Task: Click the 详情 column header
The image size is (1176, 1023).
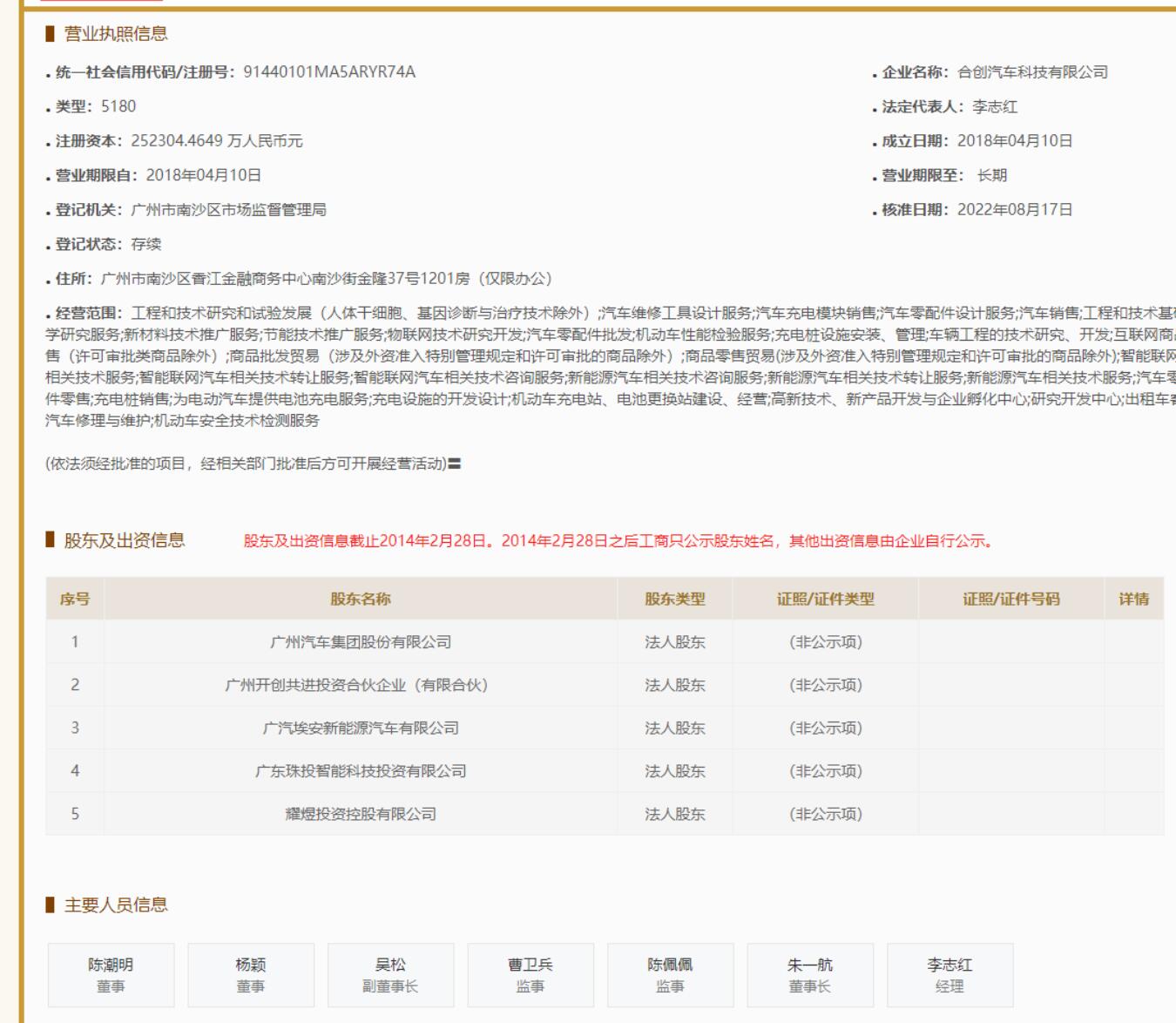Action: coord(1134,599)
